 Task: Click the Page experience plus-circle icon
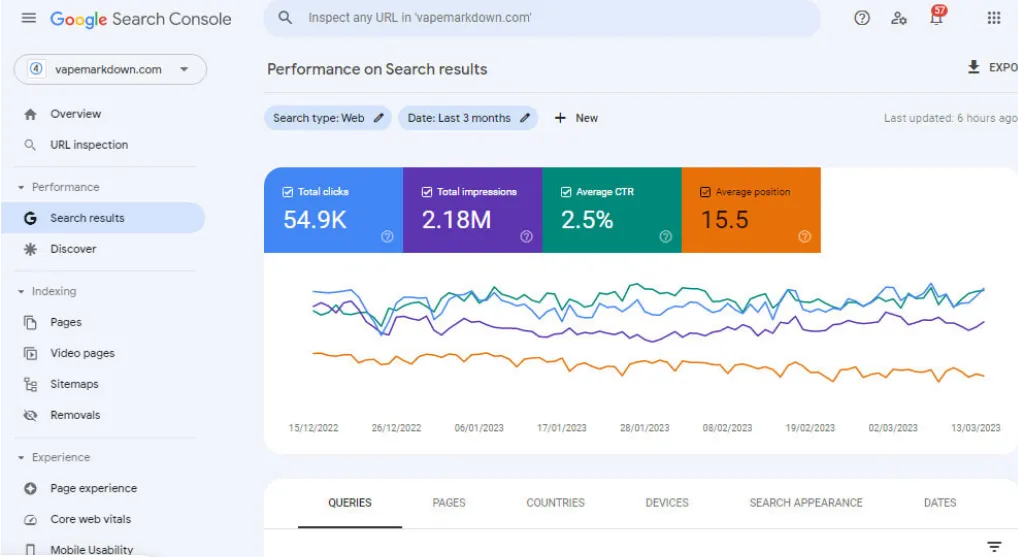(x=30, y=488)
